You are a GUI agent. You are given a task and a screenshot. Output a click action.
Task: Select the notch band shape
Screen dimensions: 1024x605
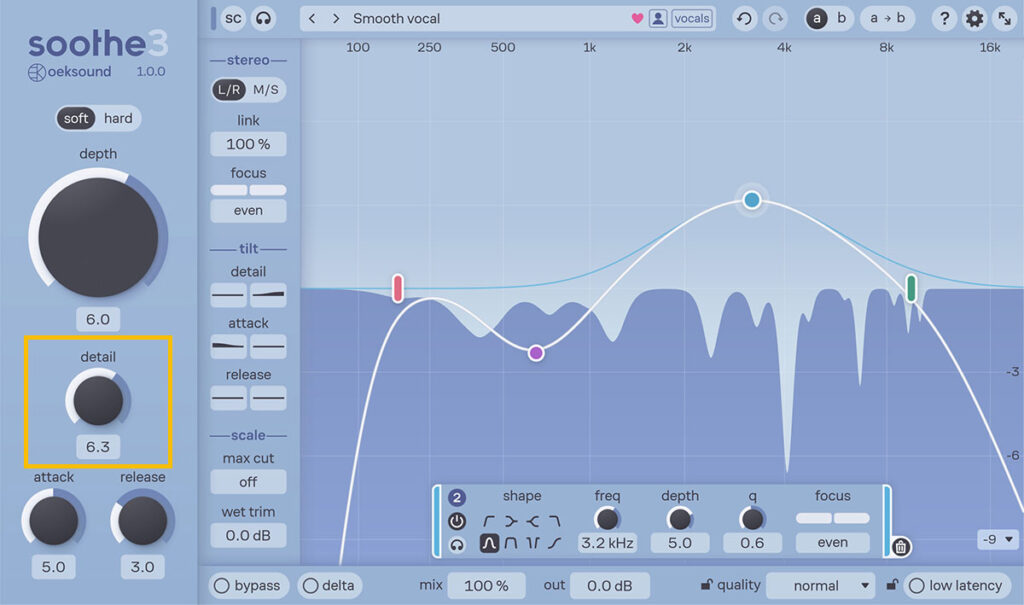tap(533, 543)
